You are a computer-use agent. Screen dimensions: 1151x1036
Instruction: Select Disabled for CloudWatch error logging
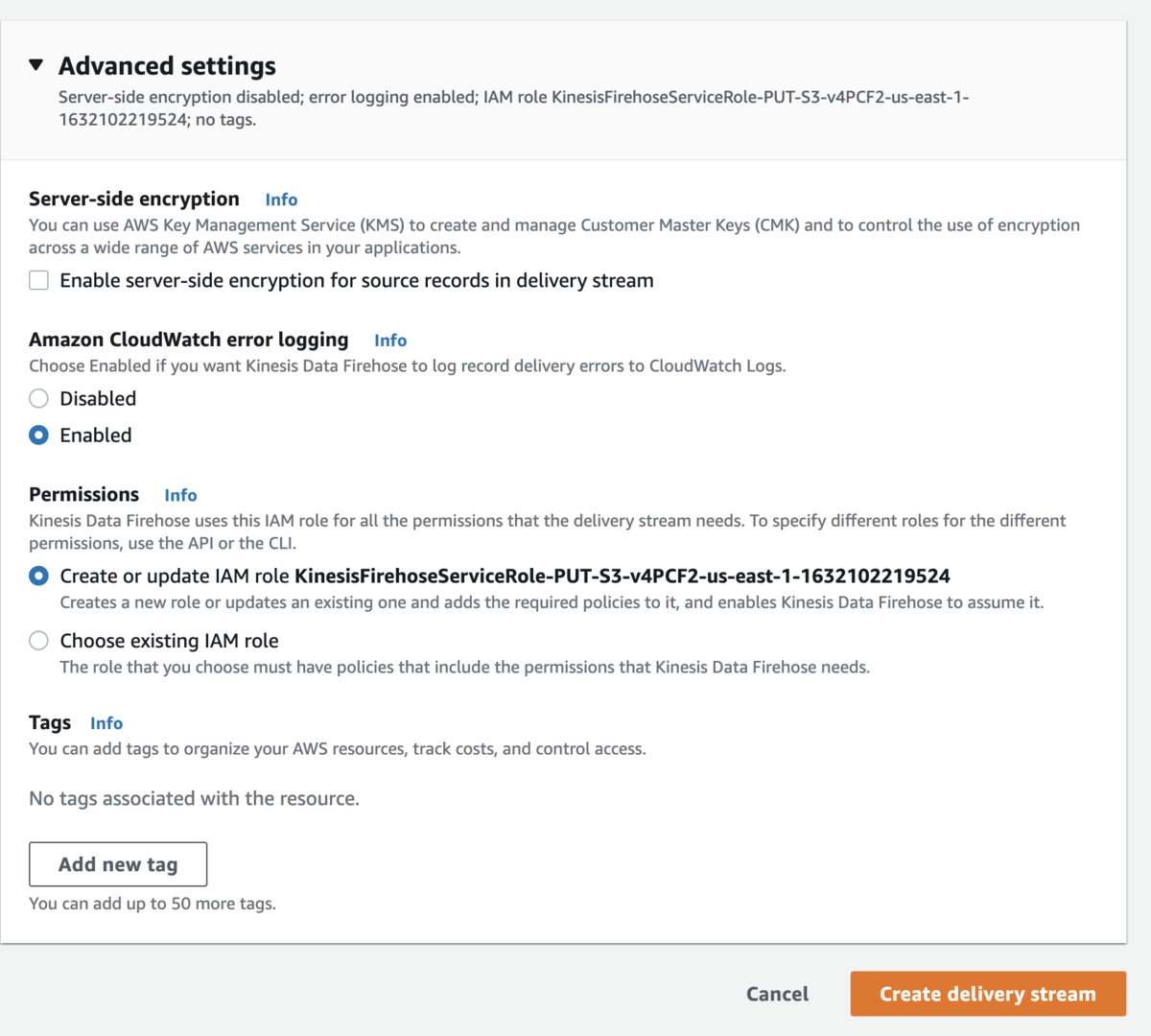[38, 398]
